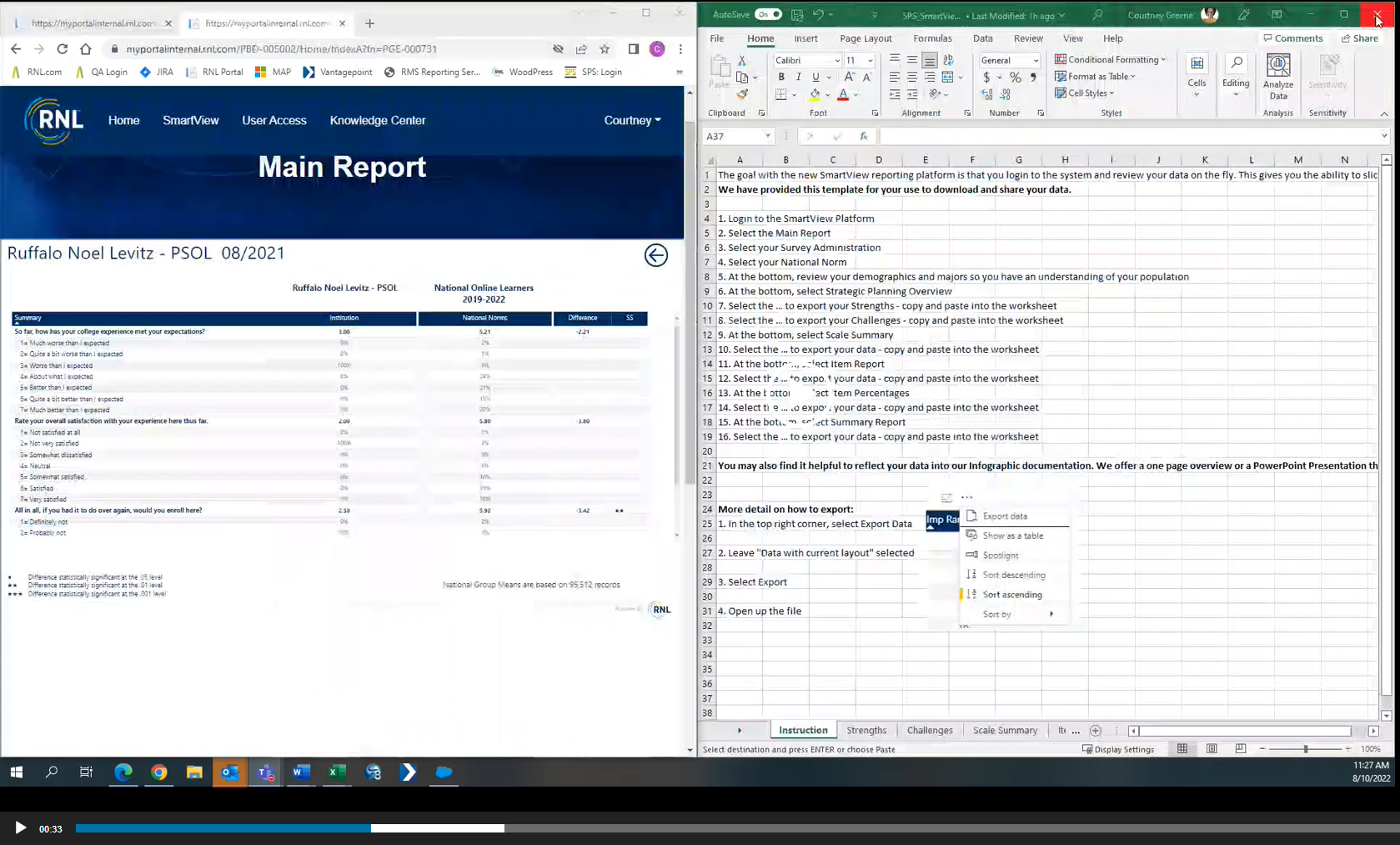Open the Conditional Formatting dropdown

click(x=1111, y=59)
